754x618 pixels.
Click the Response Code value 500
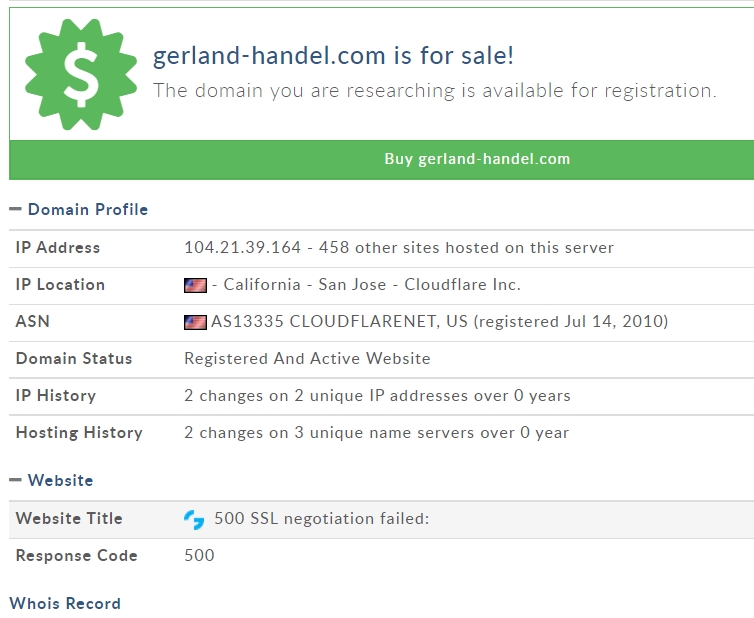[x=199, y=555]
